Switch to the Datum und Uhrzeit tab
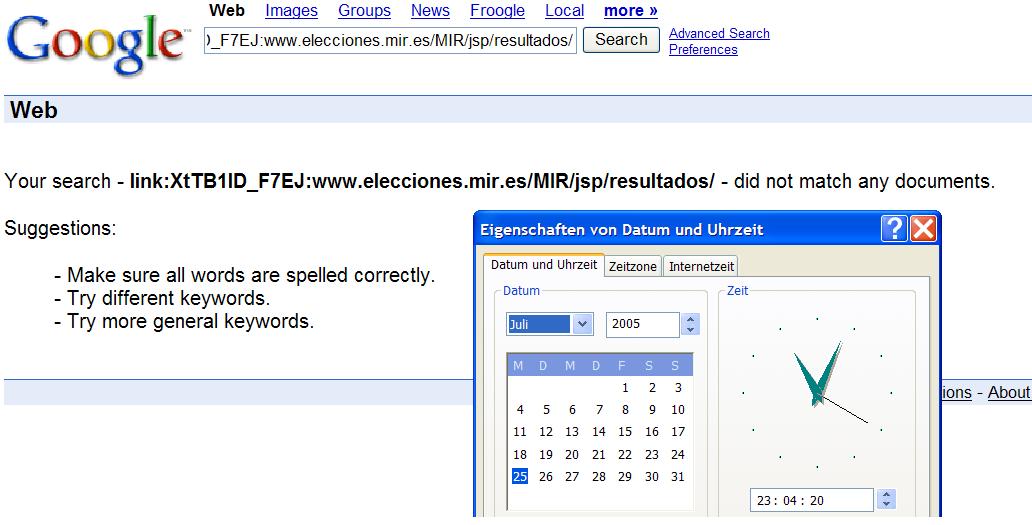Viewport: 1032px width, 525px height. pyautogui.click(x=544, y=264)
